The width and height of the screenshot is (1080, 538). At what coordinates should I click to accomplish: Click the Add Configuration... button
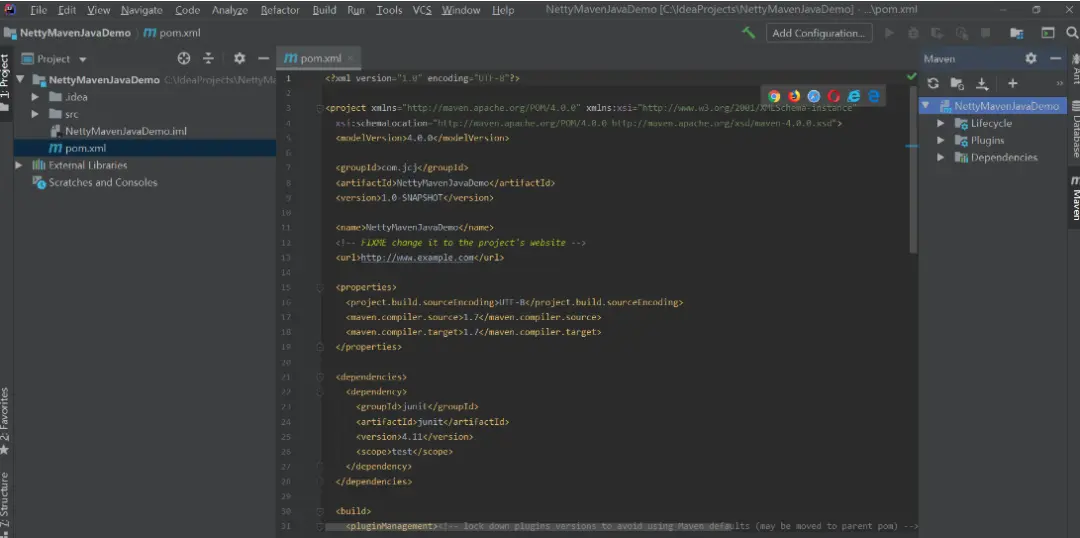818,33
